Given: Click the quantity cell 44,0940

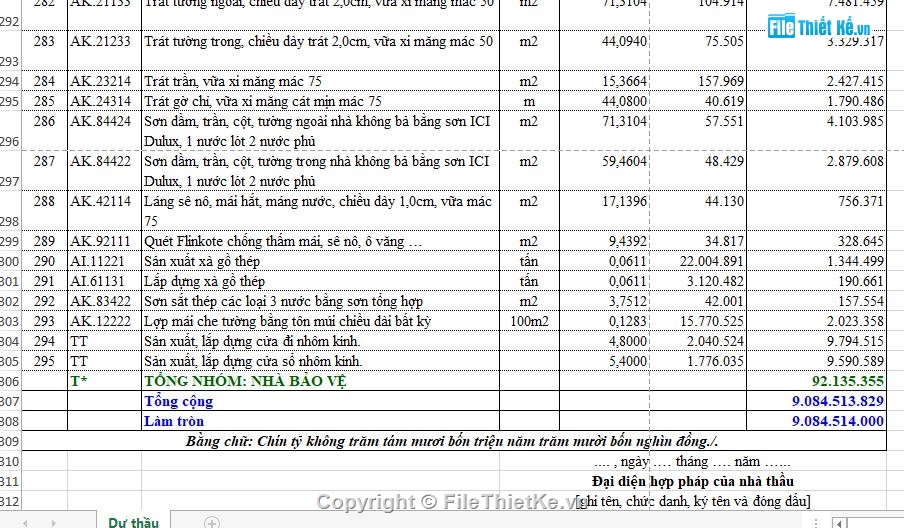Looking at the screenshot, I should 604,50.
